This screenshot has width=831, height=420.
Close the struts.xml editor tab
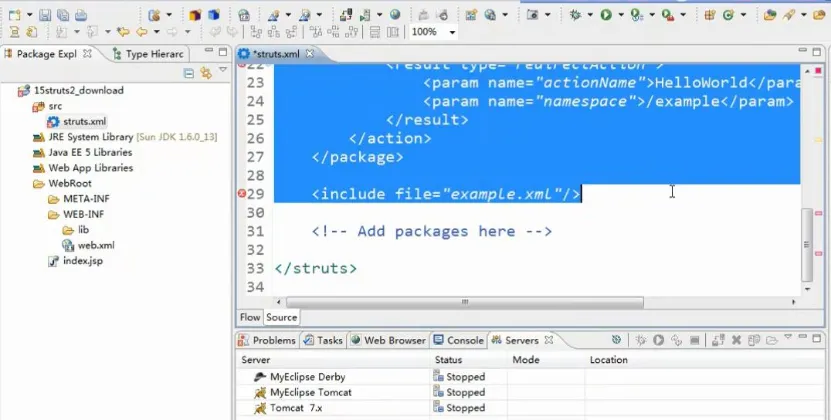(310, 54)
